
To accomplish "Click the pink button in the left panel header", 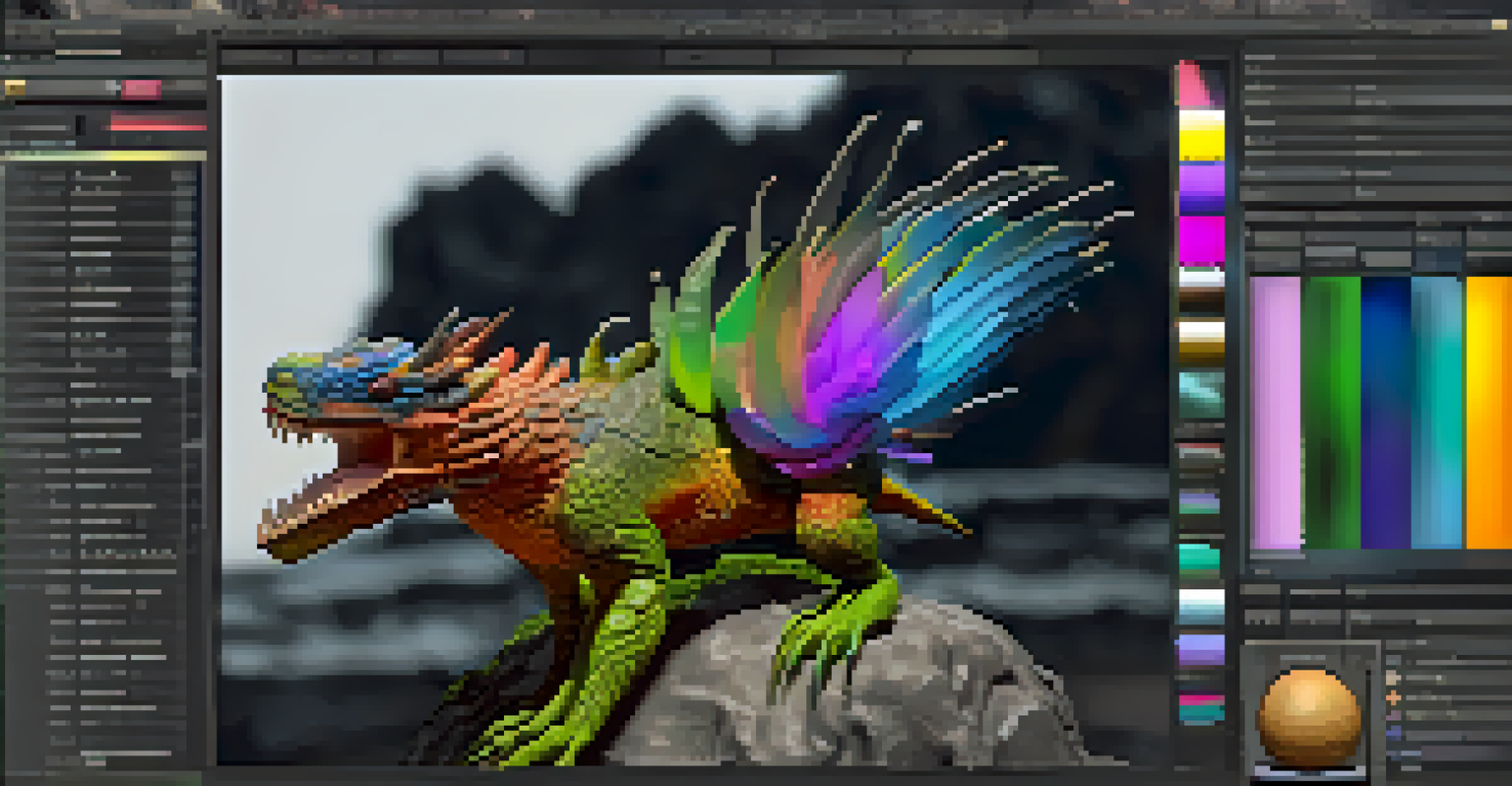I will click(141, 90).
